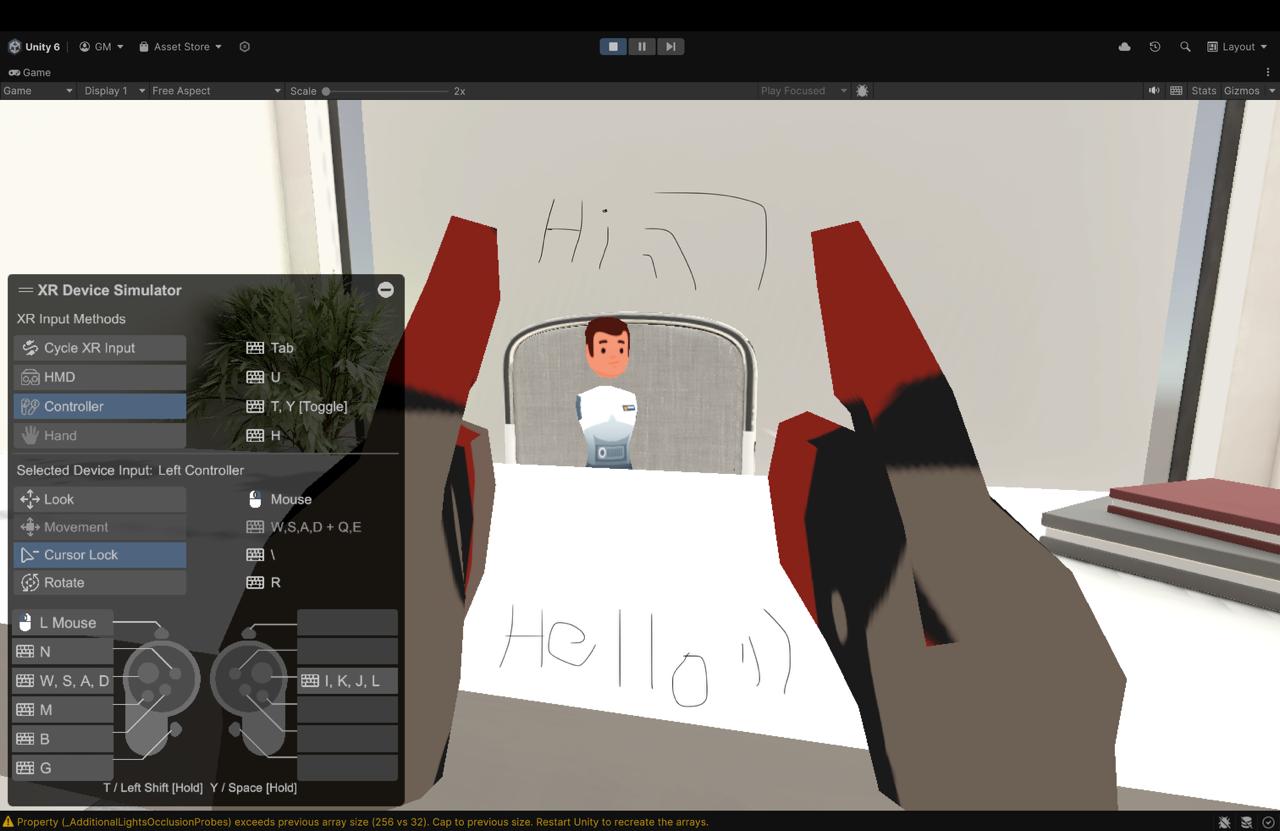The width and height of the screenshot is (1280, 831).
Task: Step forward one frame
Action: (x=670, y=46)
